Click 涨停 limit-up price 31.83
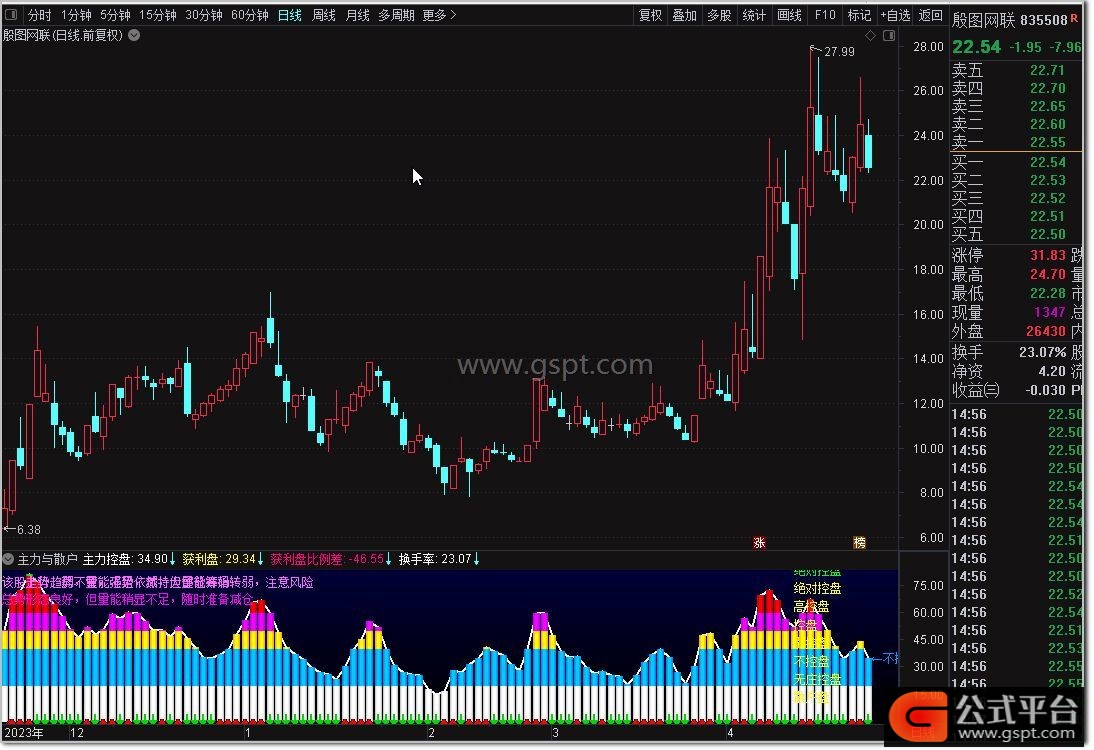This screenshot has height=750, width=1094. 1048,255
